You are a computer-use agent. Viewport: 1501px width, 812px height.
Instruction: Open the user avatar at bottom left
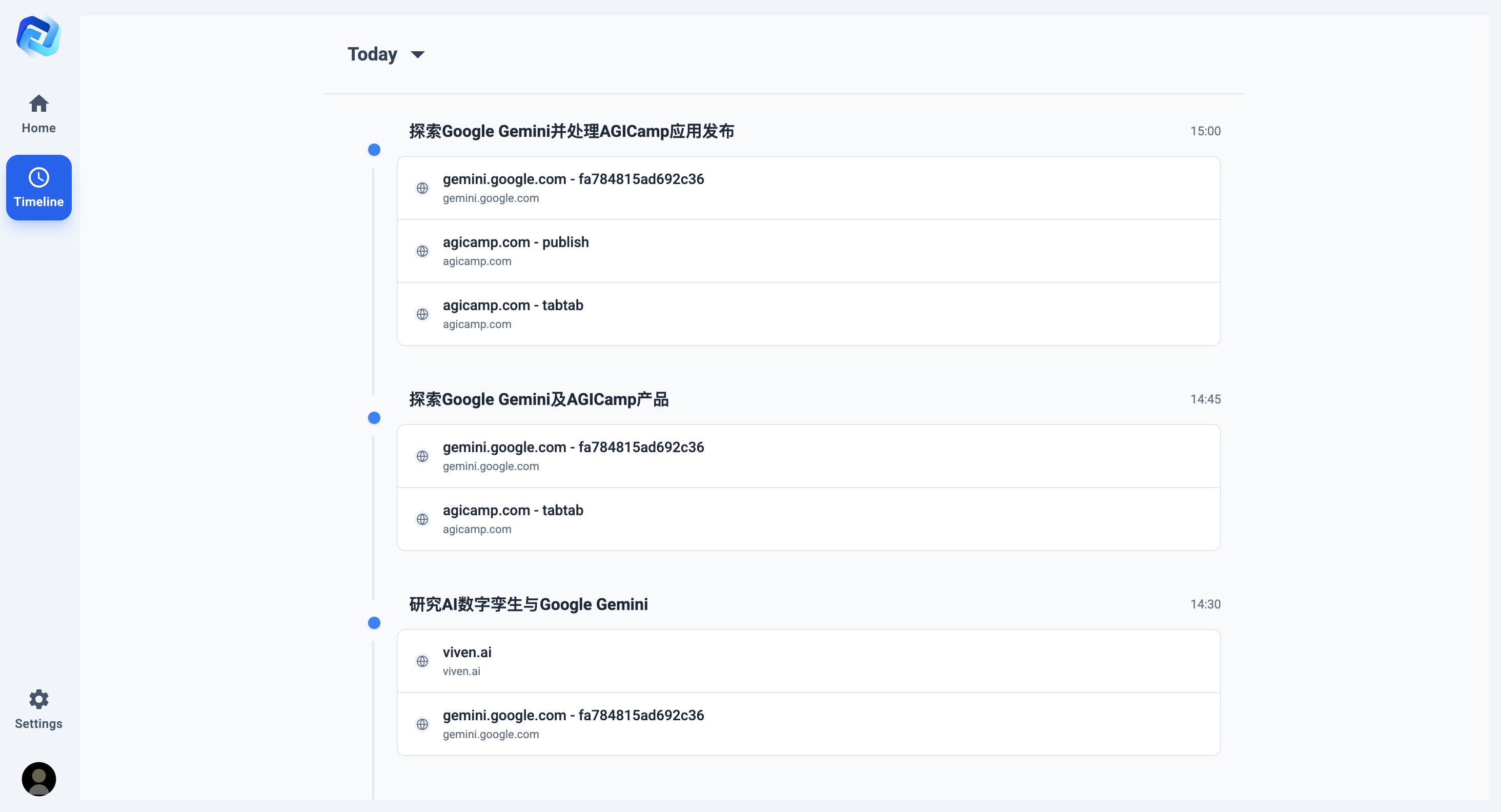(x=38, y=779)
